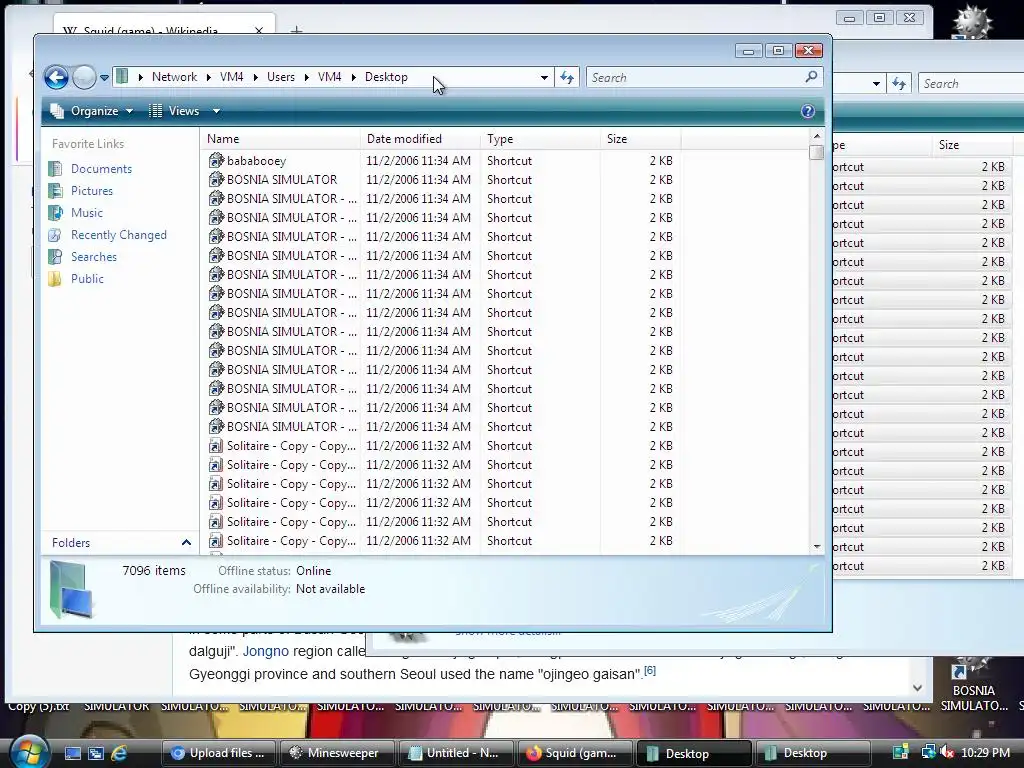1024x768 pixels.
Task: Select the Recently Changed link icon
Action: 56,234
